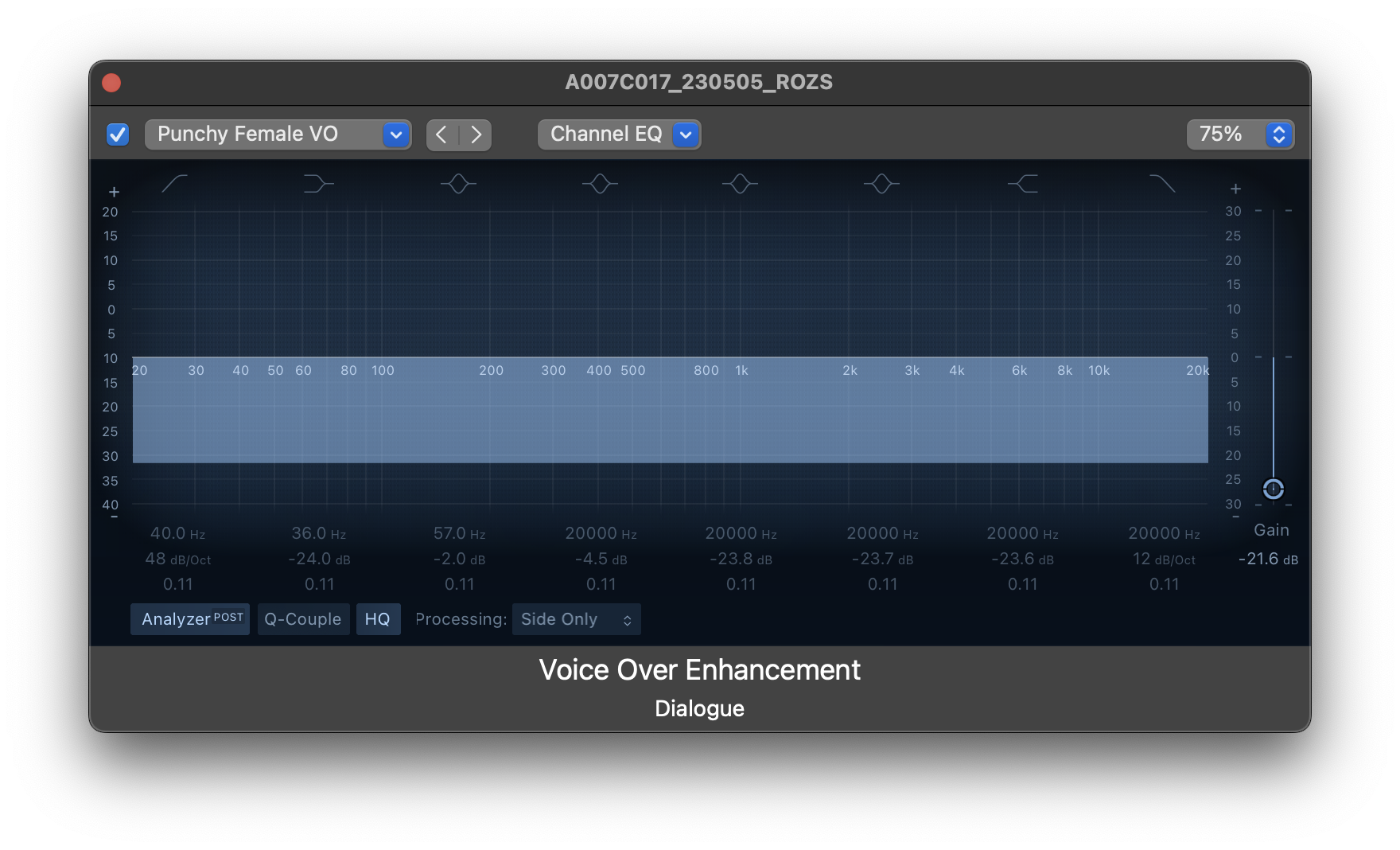Image resolution: width=1400 pixels, height=850 pixels.
Task: Click the Q value under 40.0 Hz
Action: click(178, 584)
